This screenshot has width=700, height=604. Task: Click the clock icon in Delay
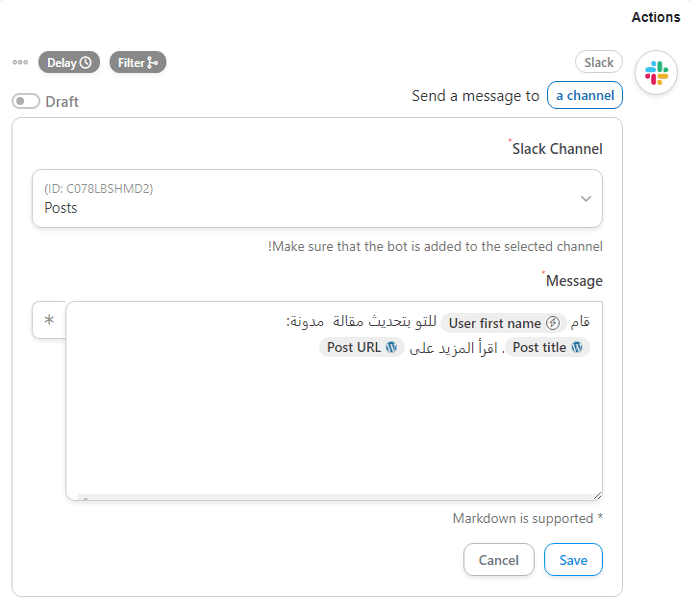(x=86, y=63)
